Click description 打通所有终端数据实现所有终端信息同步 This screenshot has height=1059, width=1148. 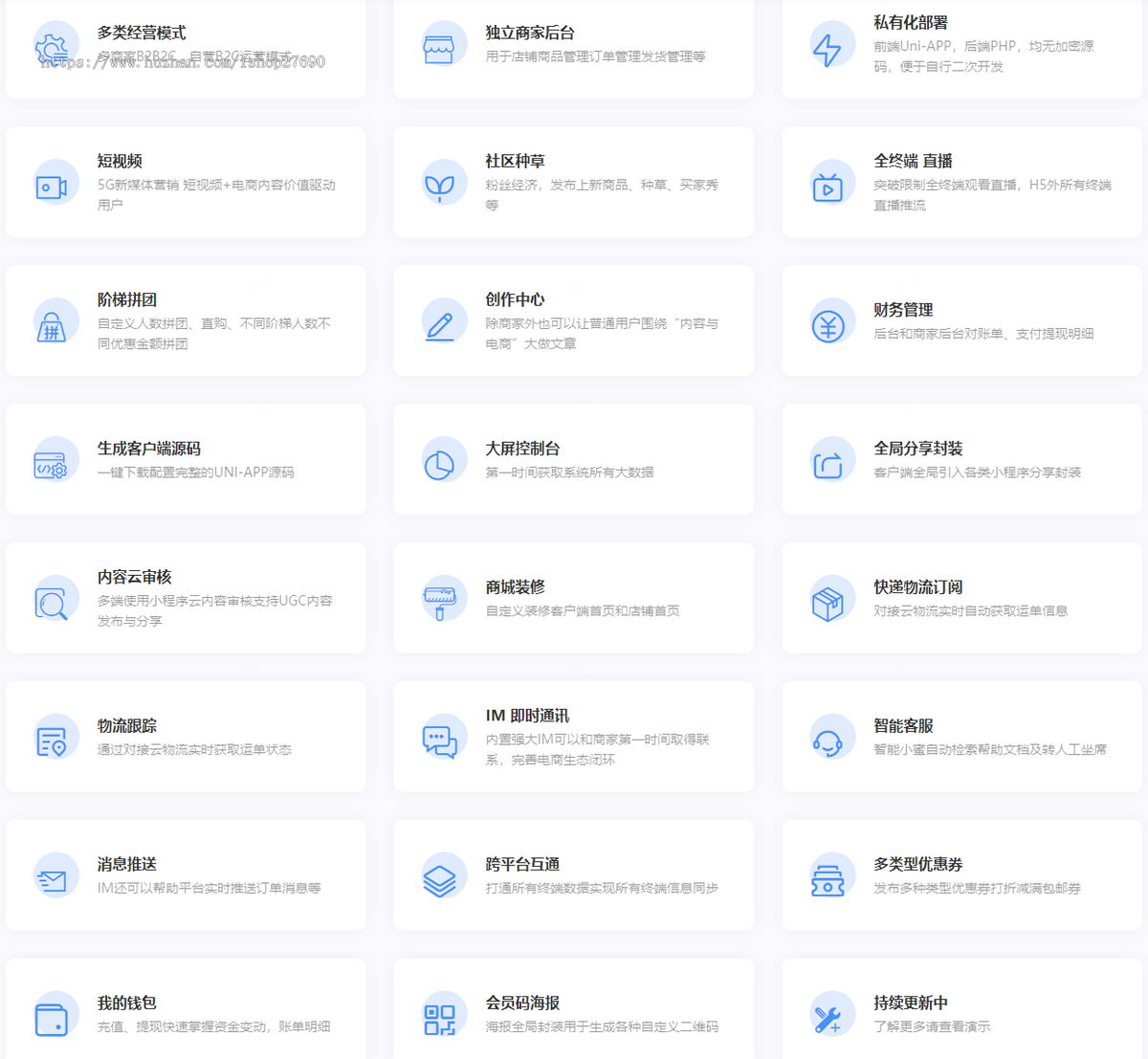pos(602,889)
